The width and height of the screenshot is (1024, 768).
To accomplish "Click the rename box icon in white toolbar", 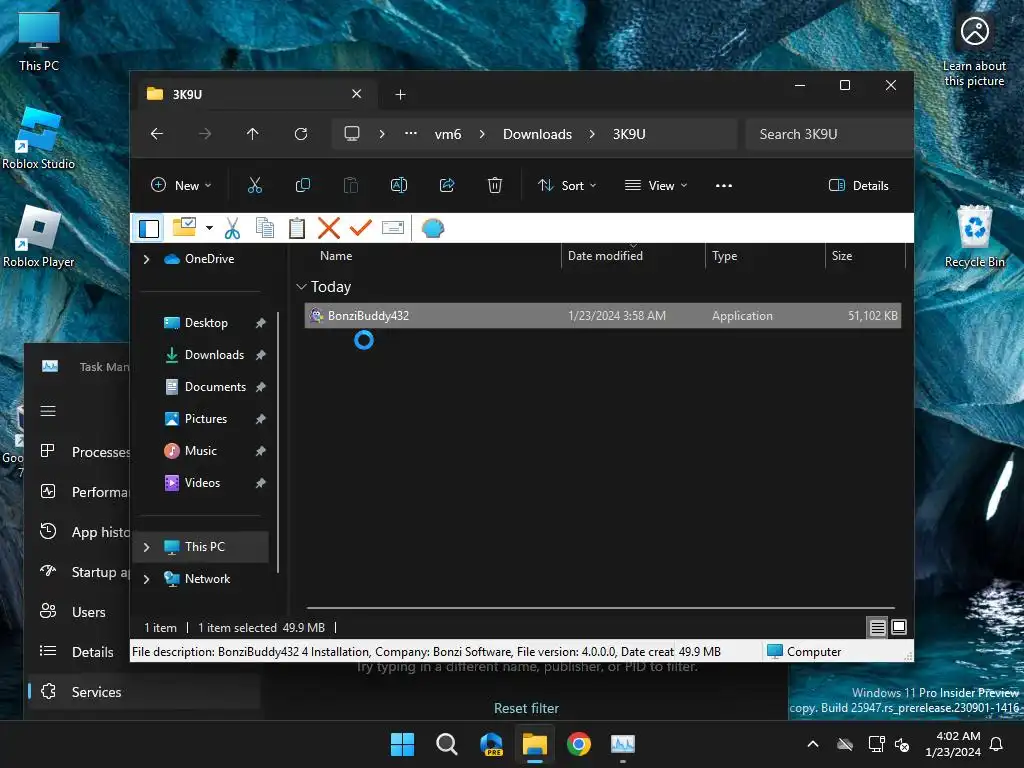I will pyautogui.click(x=392, y=228).
